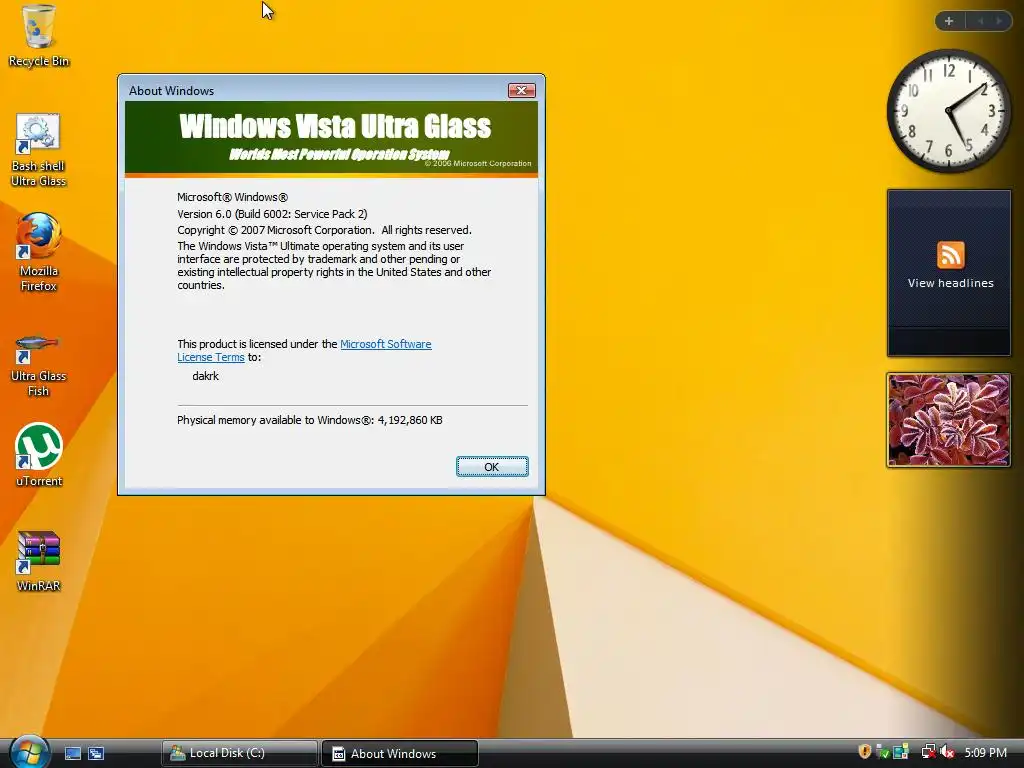1024x768 pixels.
Task: Click Switch between windows quick launch icon
Action: [96, 754]
